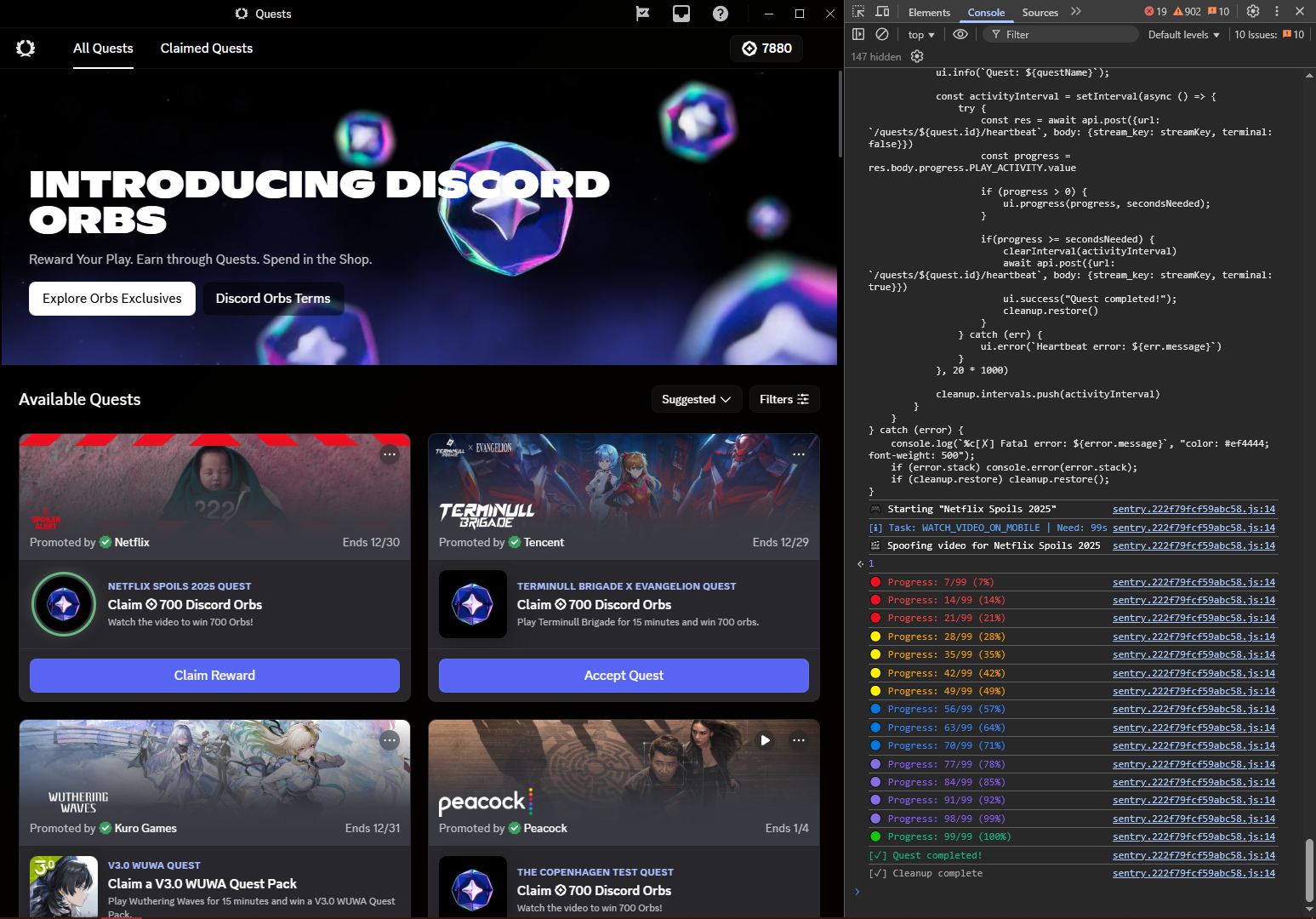The height and width of the screenshot is (919, 1316).
Task: Click 10 Issues link in console toolbar
Action: click(1269, 34)
